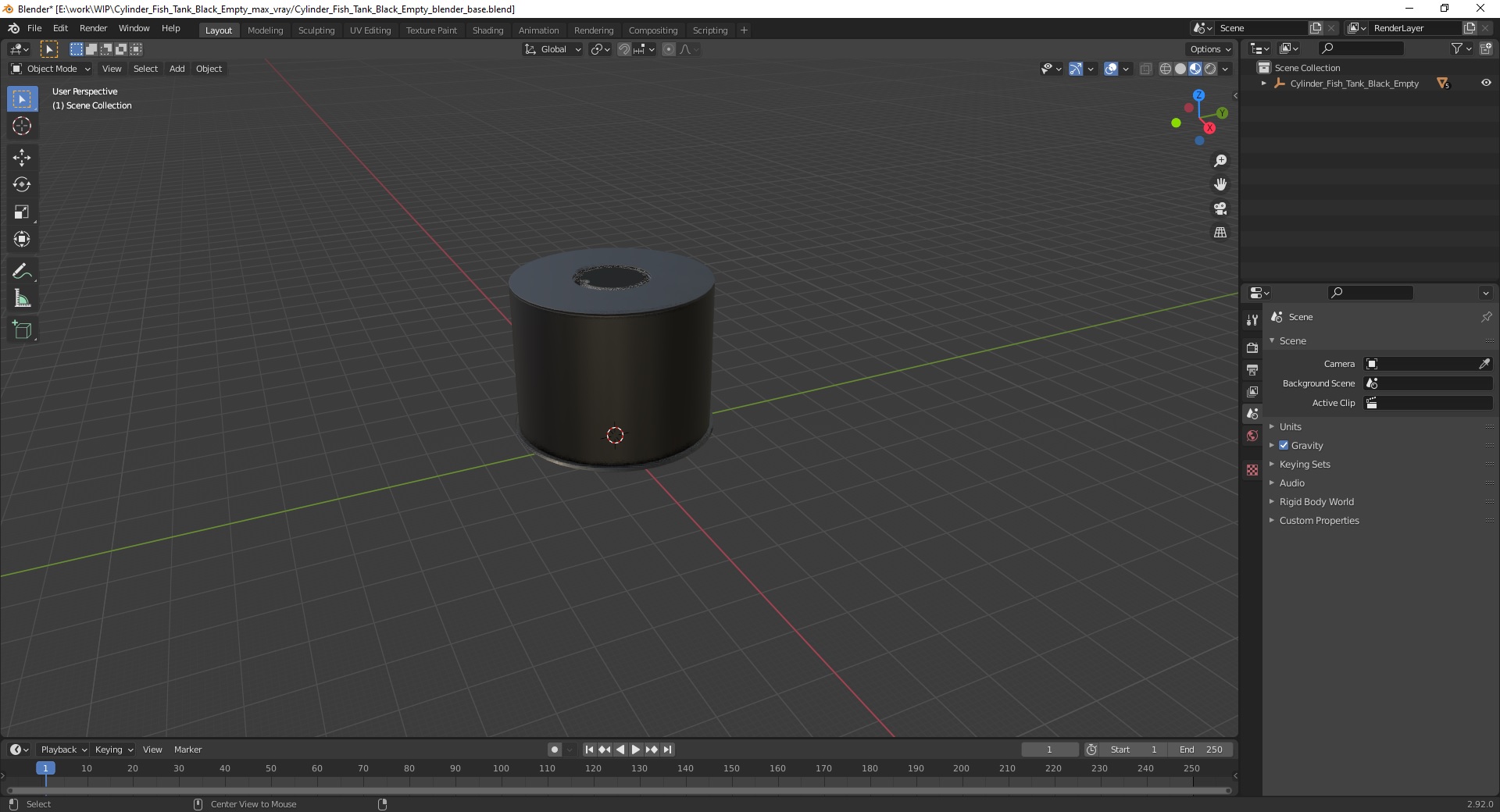Pin the Scene properties panel
The image size is (1500, 812).
pyautogui.click(x=1486, y=317)
